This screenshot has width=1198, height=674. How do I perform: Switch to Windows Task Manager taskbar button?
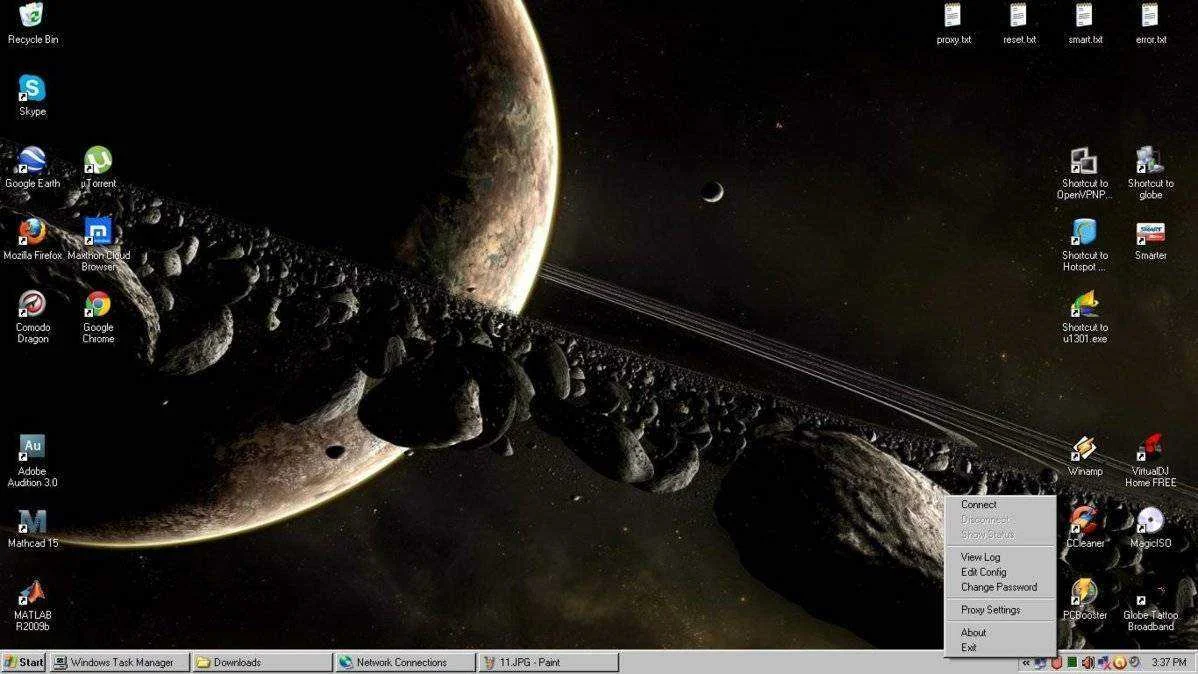[119, 663]
